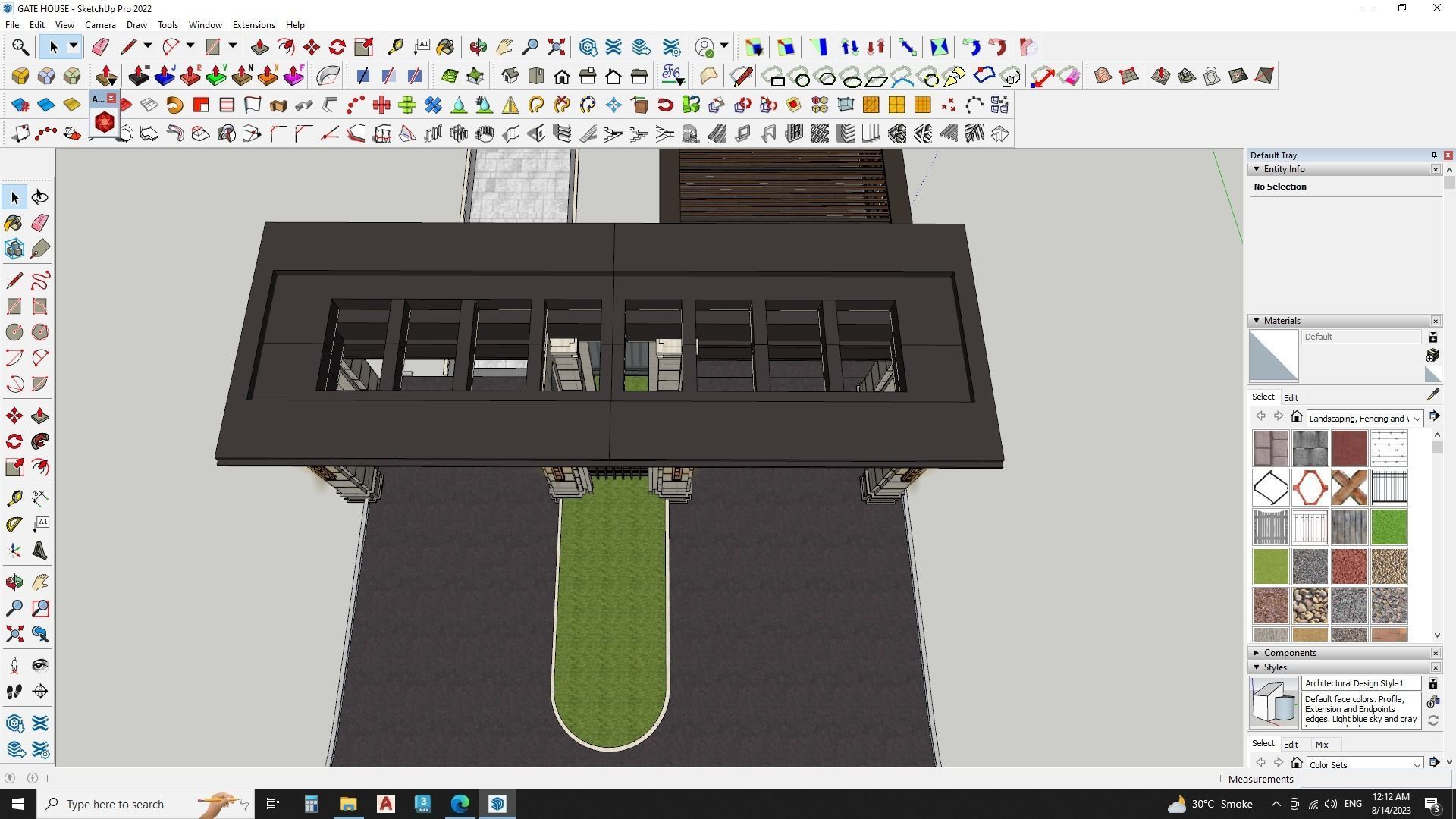Click the Undo arrow icon
The width and height of the screenshot is (1456, 819).
point(971,47)
